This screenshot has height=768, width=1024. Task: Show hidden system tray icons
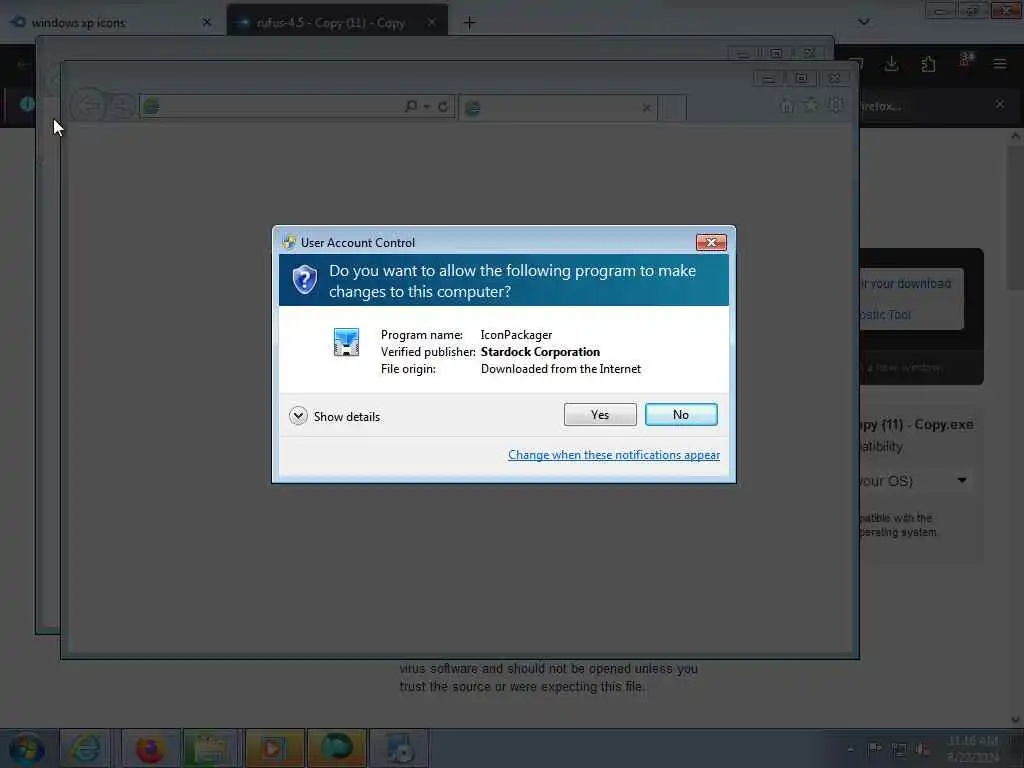coord(850,749)
